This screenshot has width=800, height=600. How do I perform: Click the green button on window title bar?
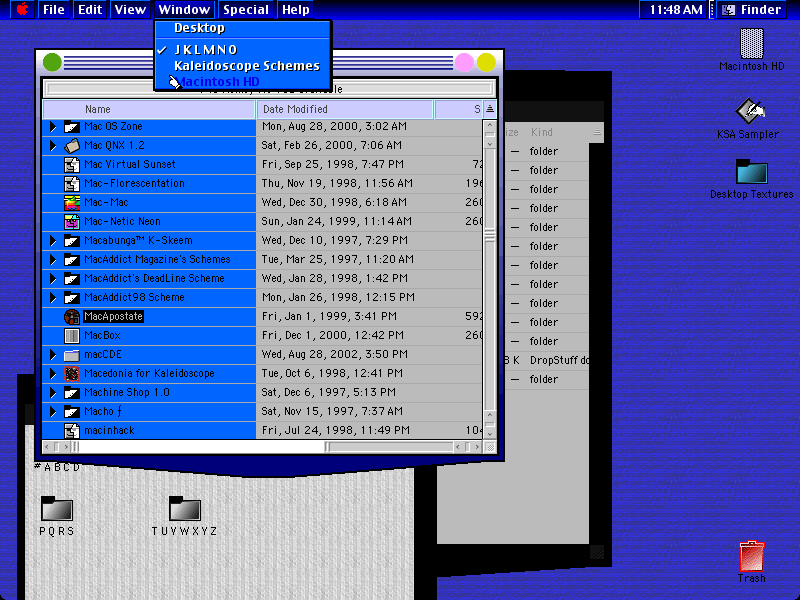click(x=52, y=62)
